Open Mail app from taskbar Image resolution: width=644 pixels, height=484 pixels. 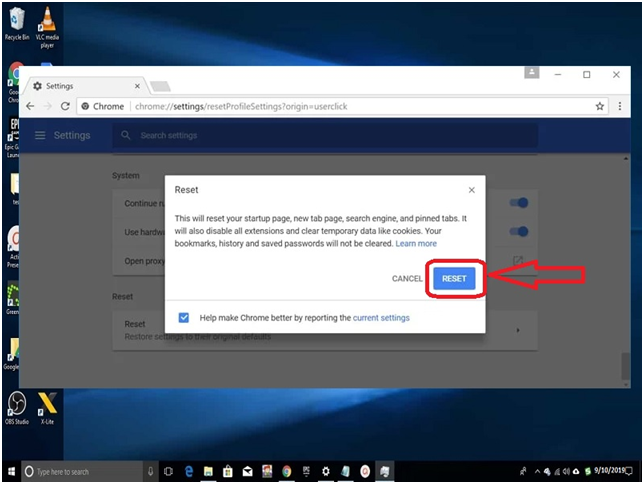247,471
